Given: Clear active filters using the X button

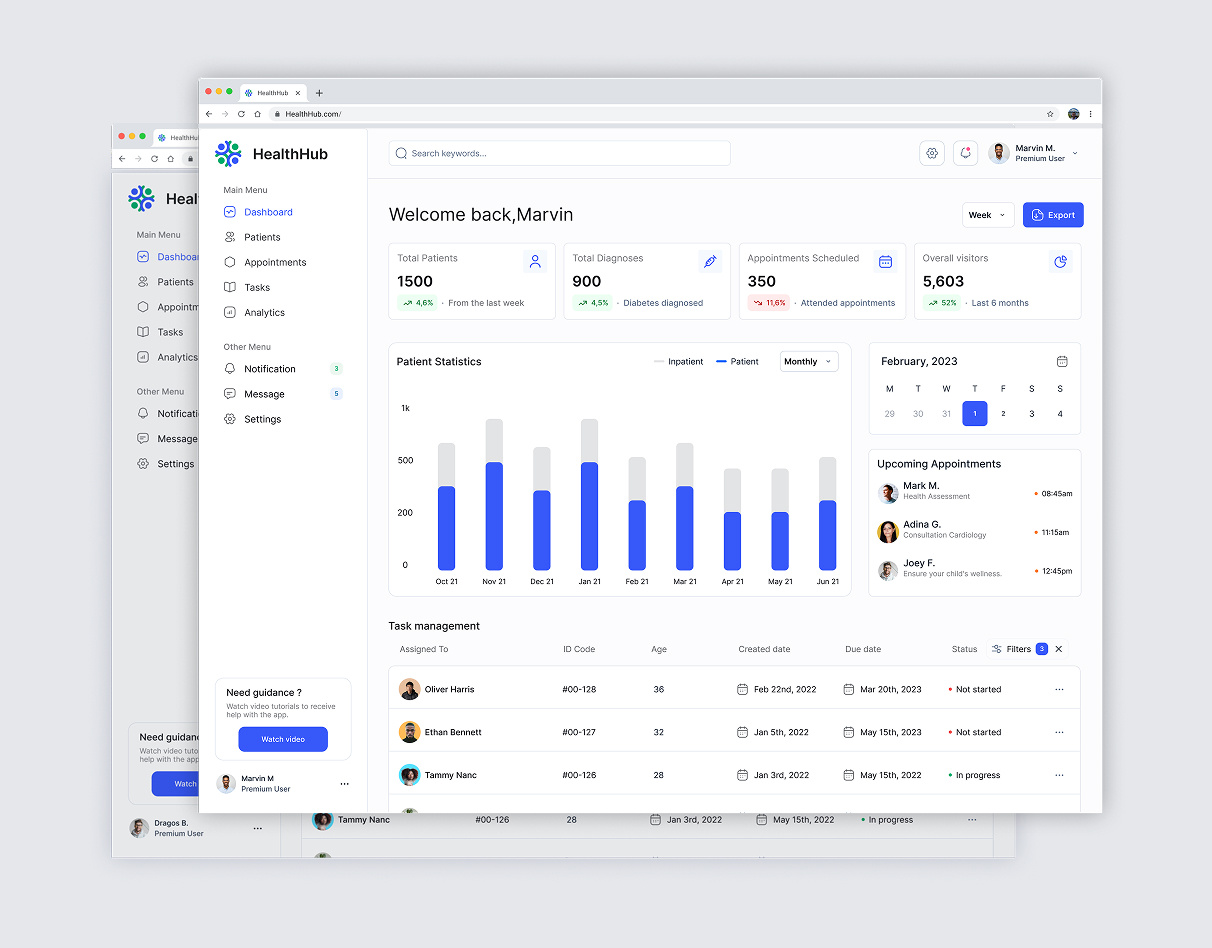Looking at the screenshot, I should point(1059,648).
